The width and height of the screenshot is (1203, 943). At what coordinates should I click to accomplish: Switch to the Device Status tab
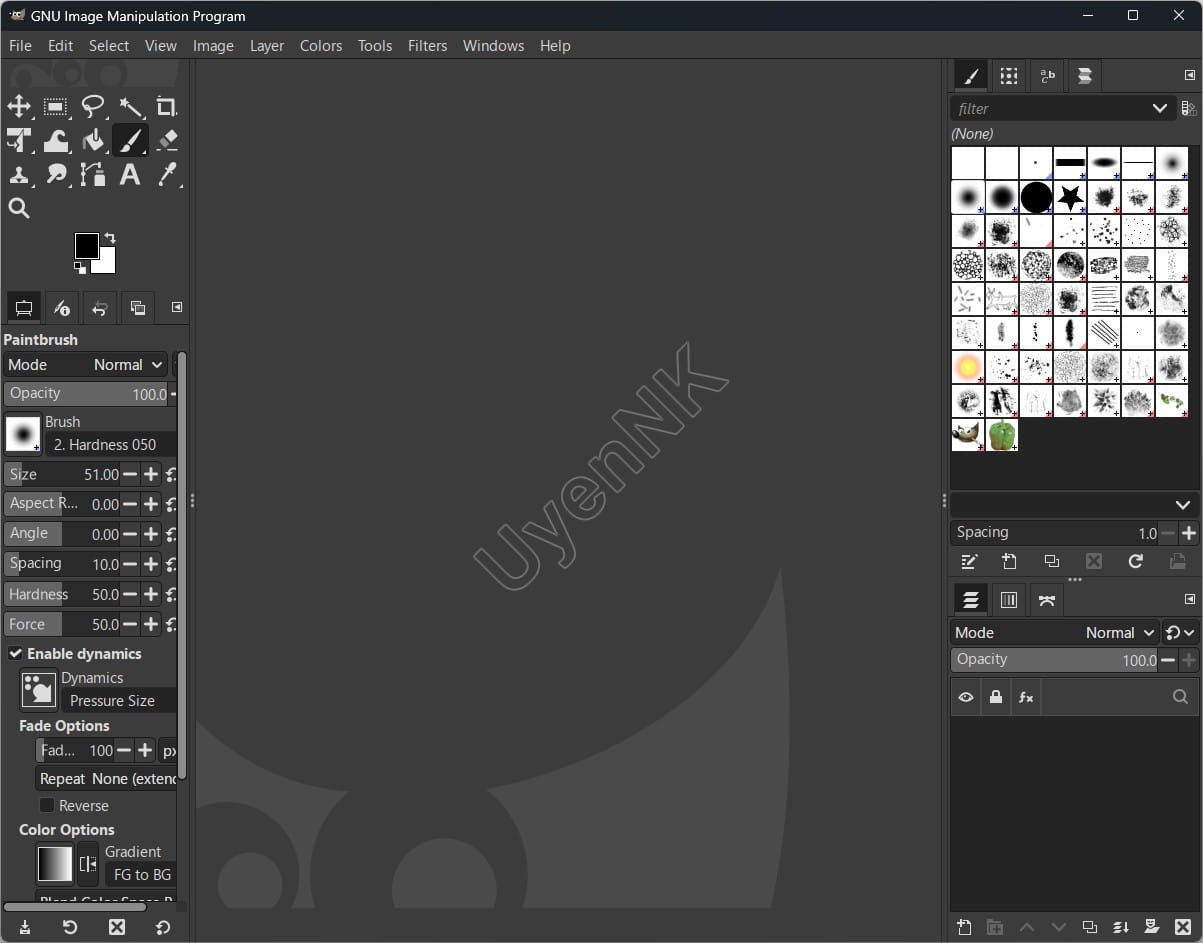click(62, 308)
